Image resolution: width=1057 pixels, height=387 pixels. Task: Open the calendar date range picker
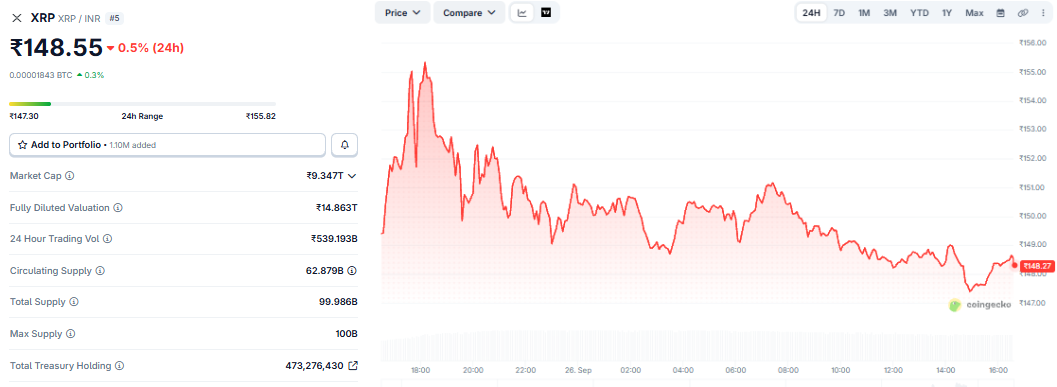click(x=1000, y=13)
